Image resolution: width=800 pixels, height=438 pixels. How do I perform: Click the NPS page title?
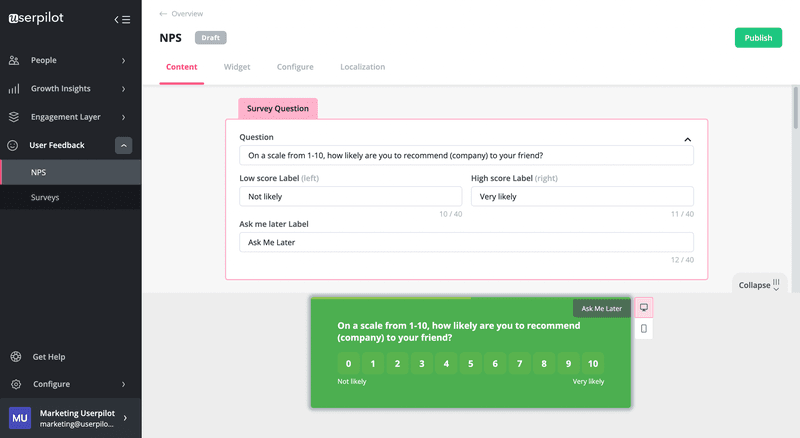point(170,38)
